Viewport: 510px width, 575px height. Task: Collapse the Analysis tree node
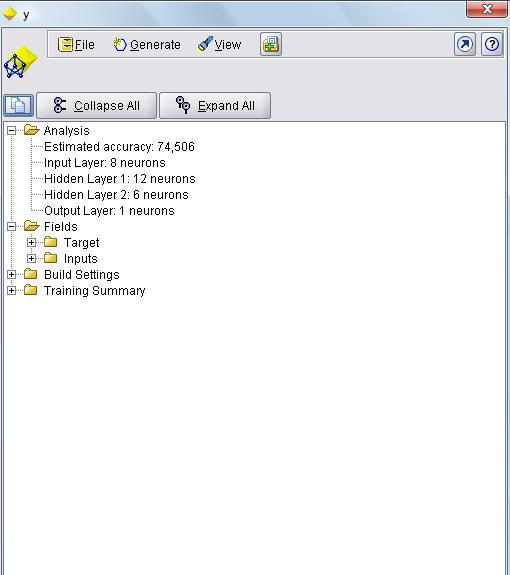11,131
